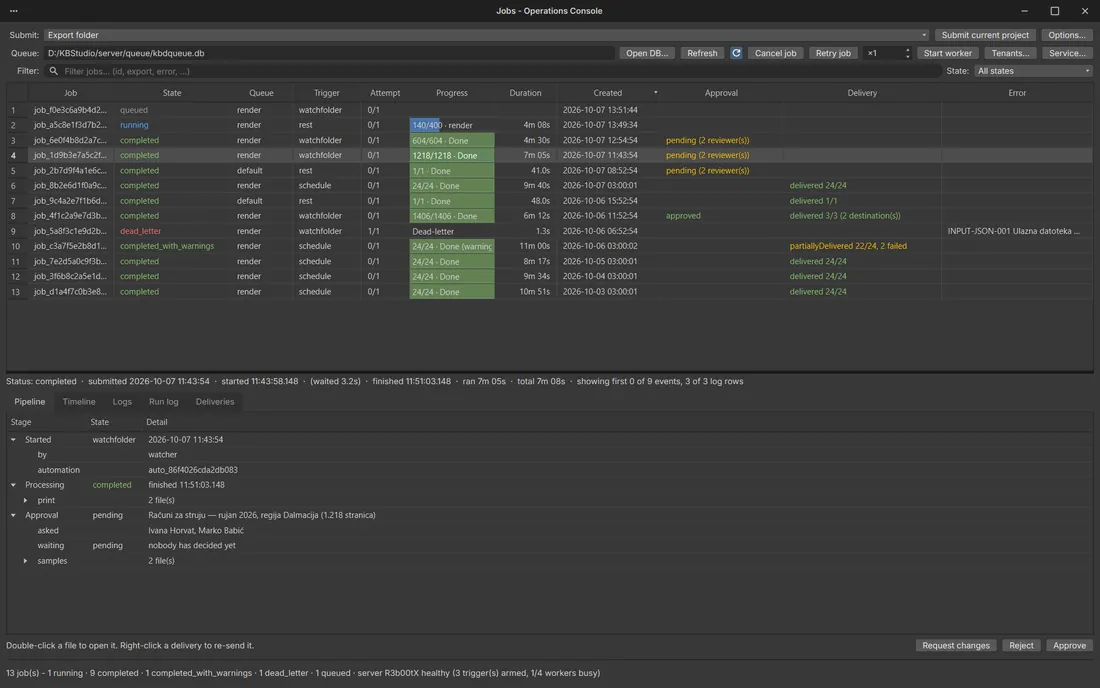The height and width of the screenshot is (688, 1100).
Task: Collapse the Started pipeline stage
Action: pyautogui.click(x=13, y=440)
